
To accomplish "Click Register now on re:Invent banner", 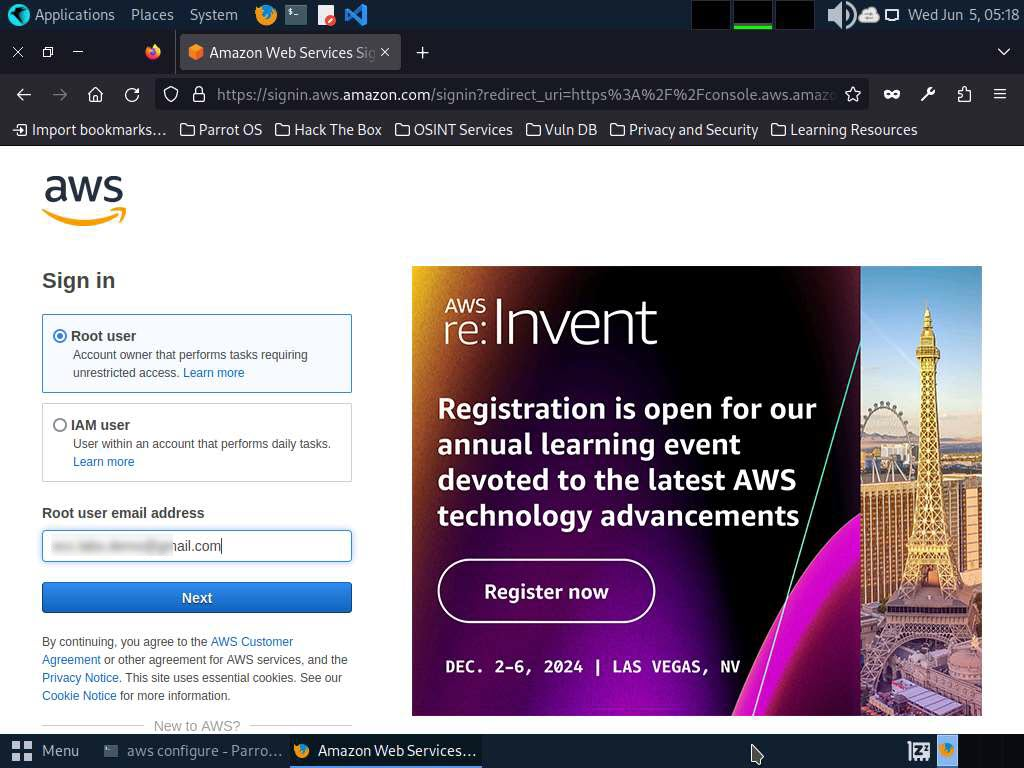I will pos(546,591).
